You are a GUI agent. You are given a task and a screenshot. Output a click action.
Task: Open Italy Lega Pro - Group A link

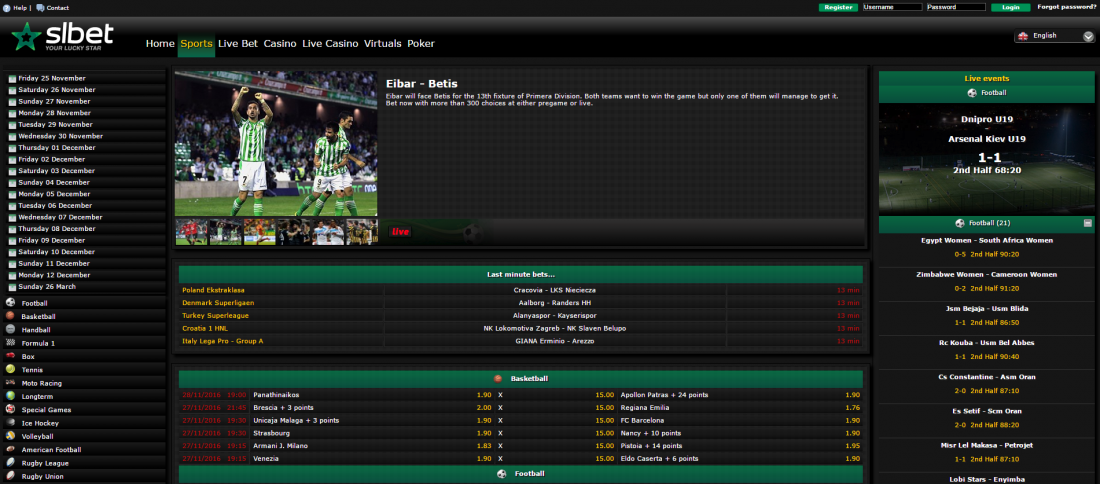coord(223,341)
